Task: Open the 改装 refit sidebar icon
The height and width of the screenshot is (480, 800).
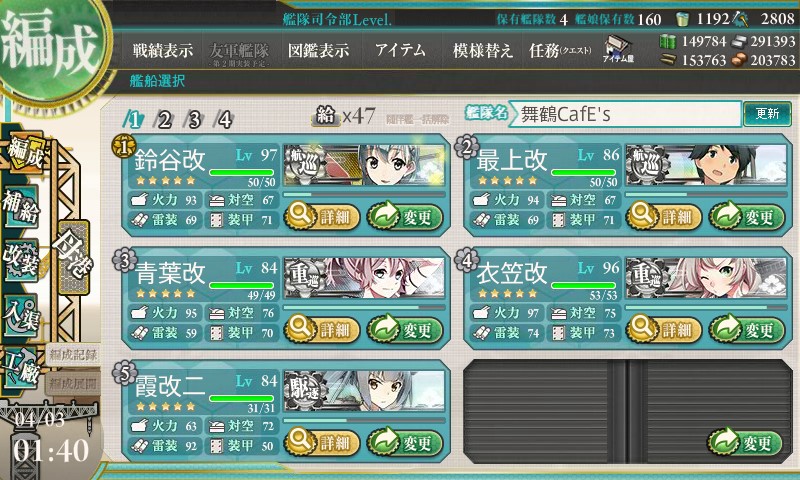Action: [x=21, y=260]
